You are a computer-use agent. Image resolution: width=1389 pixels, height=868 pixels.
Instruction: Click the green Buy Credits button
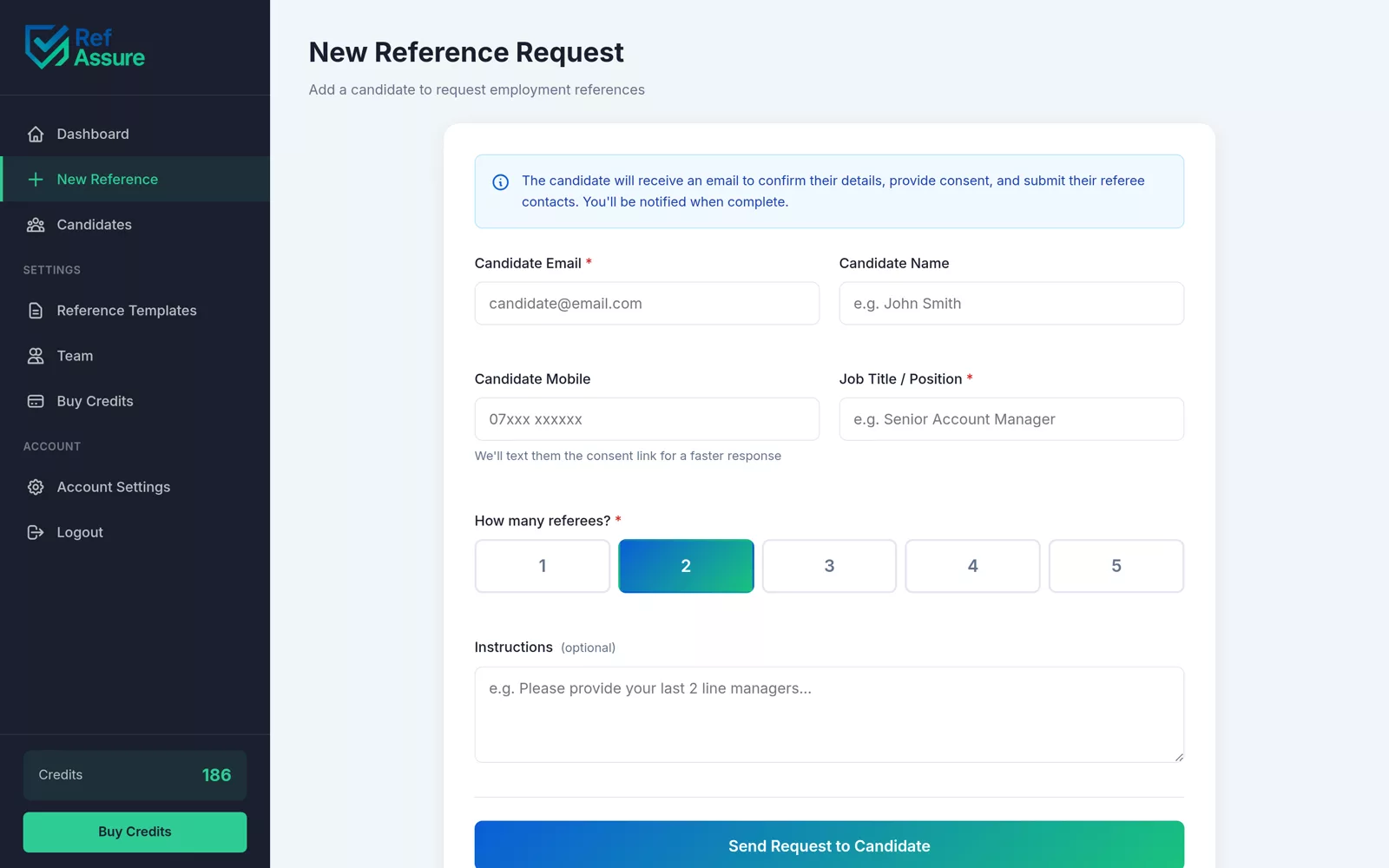pos(135,832)
